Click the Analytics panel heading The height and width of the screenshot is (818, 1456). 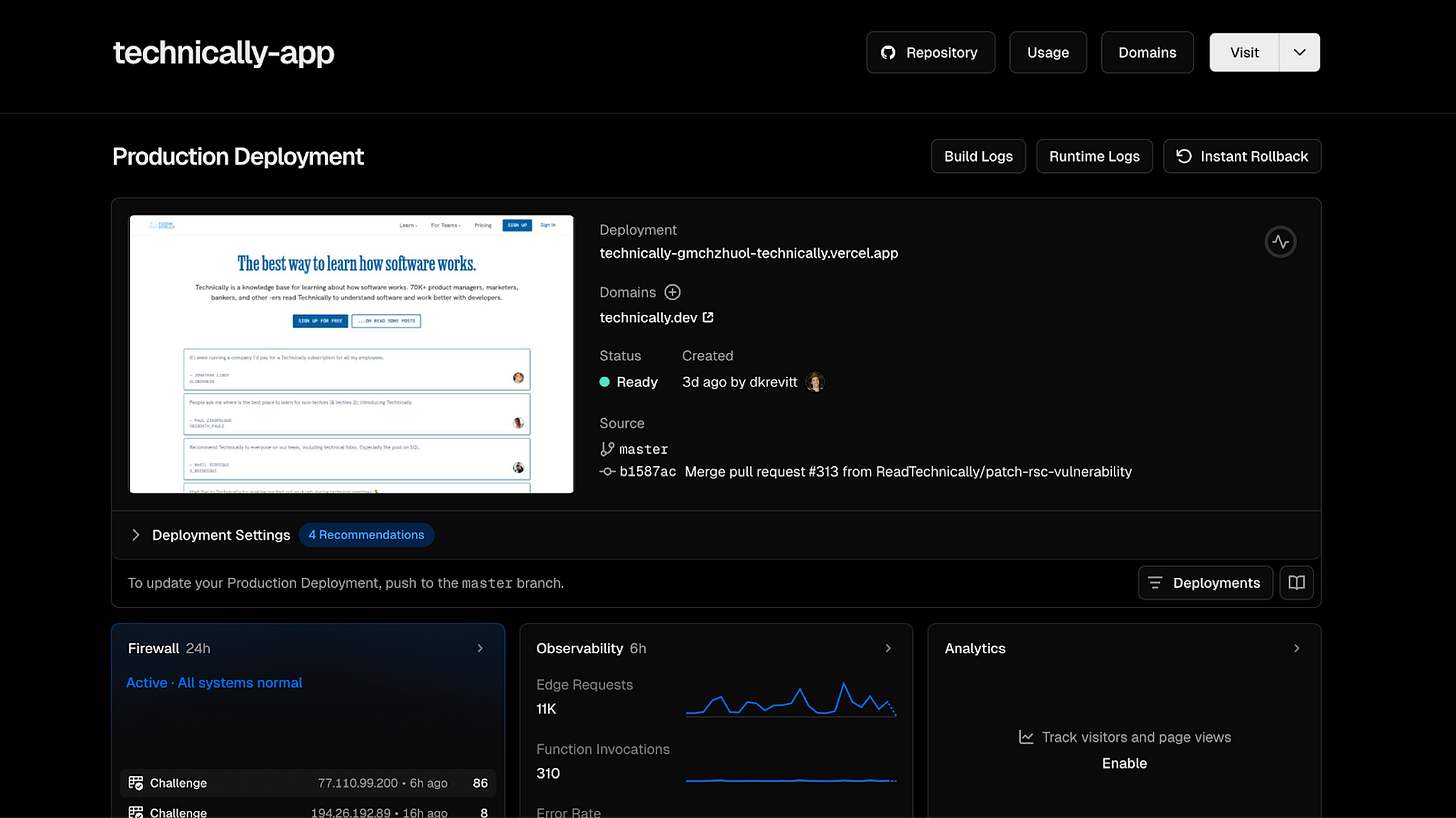pyautogui.click(x=975, y=648)
